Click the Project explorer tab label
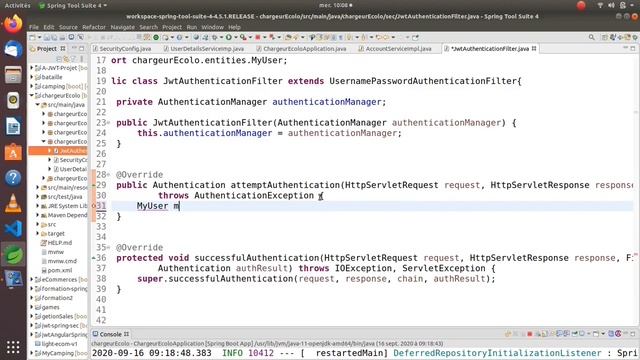Screen dimensions: 640x360 (x=47, y=49)
